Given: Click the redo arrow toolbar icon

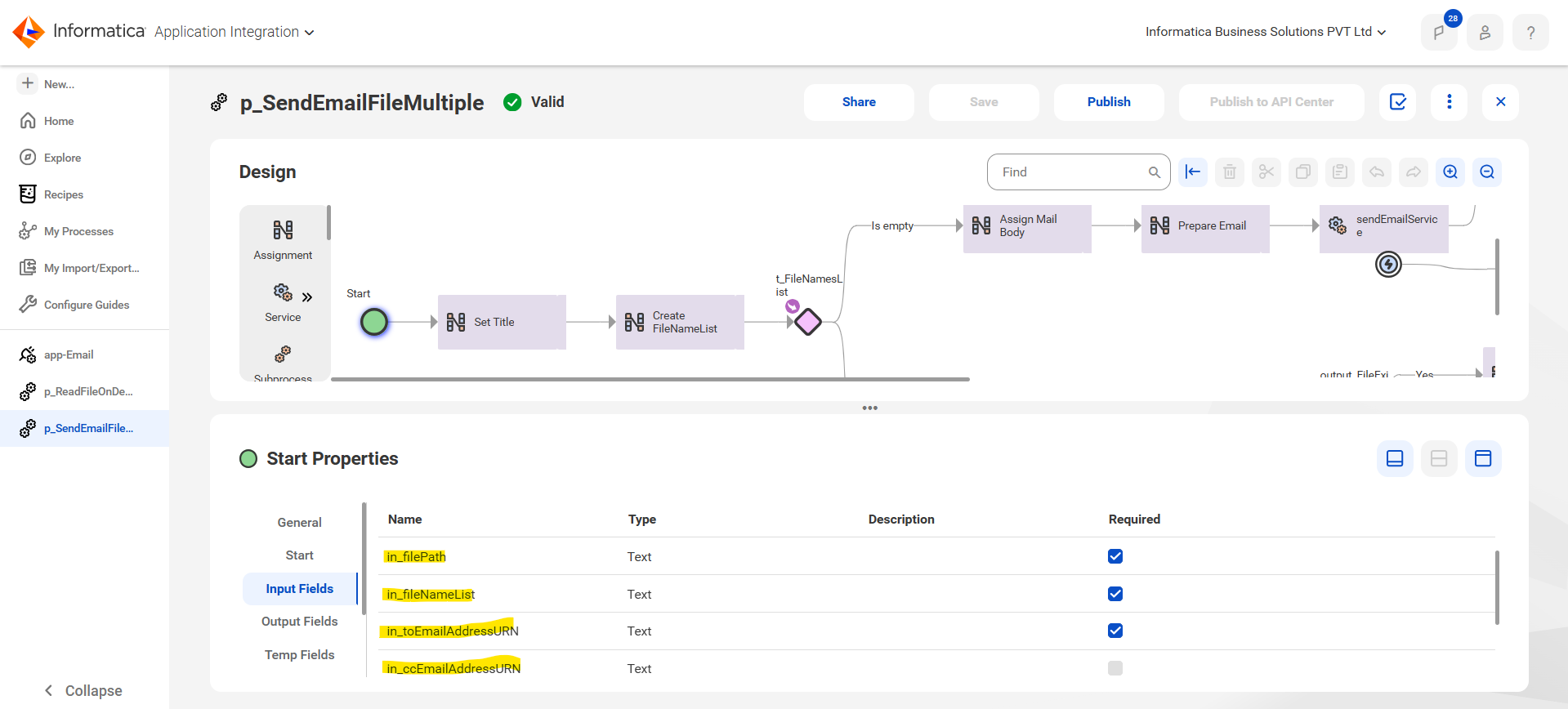Looking at the screenshot, I should coord(1414,172).
